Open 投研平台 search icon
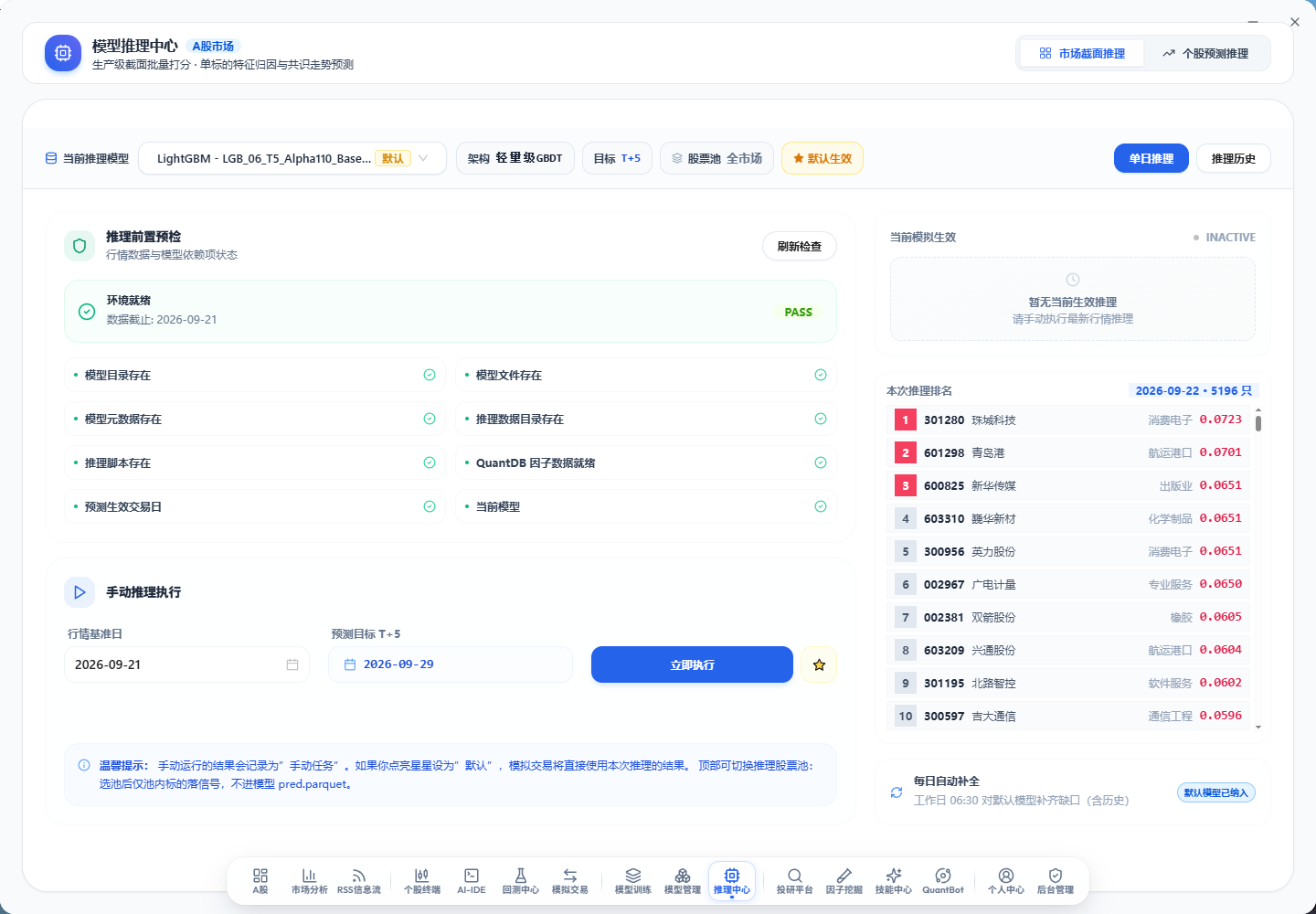The width and height of the screenshot is (1316, 914). [x=795, y=881]
